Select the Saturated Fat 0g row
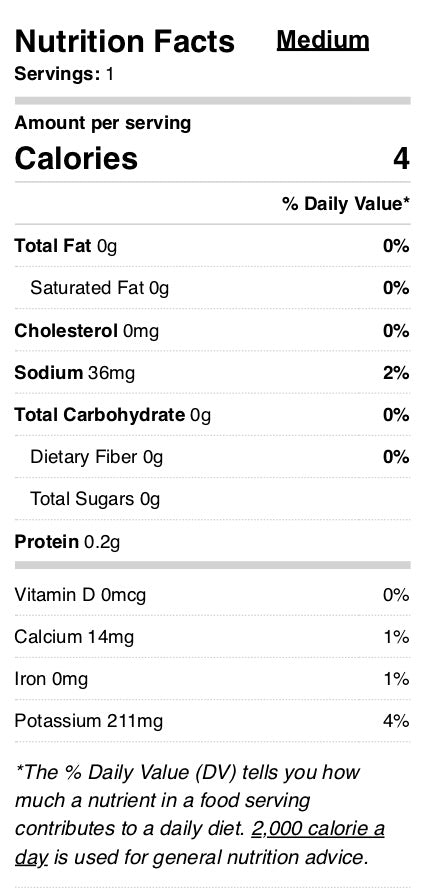This screenshot has height=889, width=423. [x=212, y=288]
